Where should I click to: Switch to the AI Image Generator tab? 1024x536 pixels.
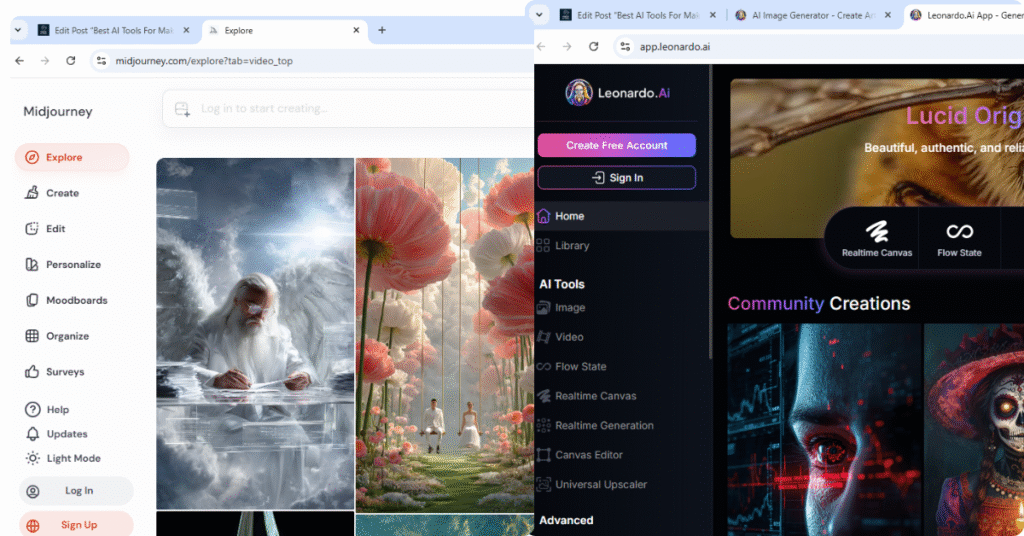pos(810,15)
